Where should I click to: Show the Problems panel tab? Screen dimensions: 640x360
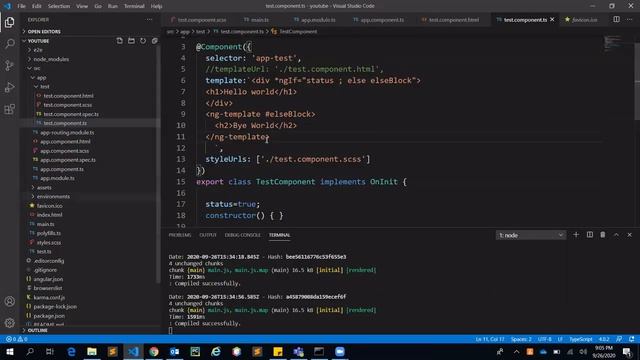pyautogui.click(x=180, y=235)
